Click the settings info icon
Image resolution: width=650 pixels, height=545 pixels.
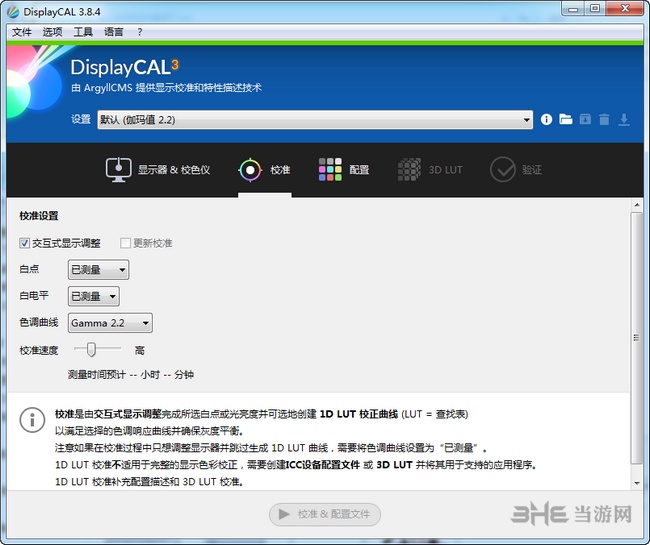(x=546, y=120)
